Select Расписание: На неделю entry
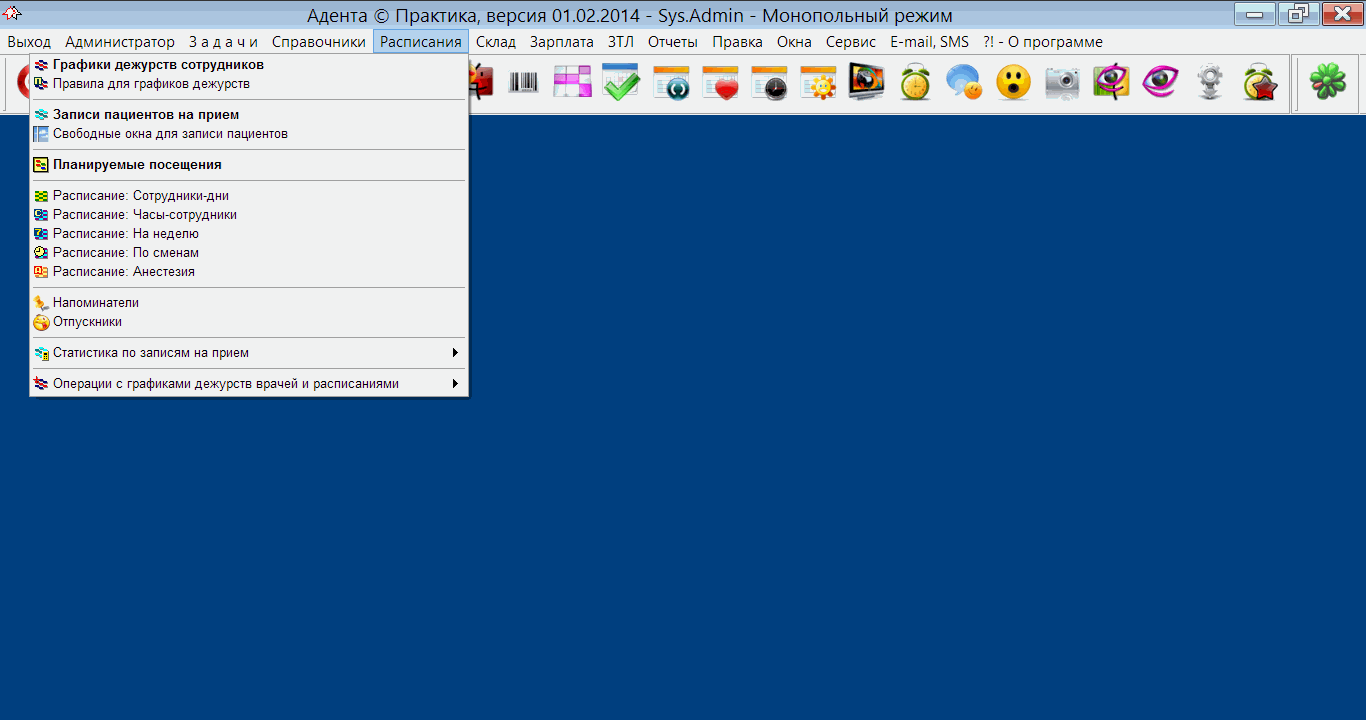This screenshot has width=1366, height=720. tap(126, 234)
